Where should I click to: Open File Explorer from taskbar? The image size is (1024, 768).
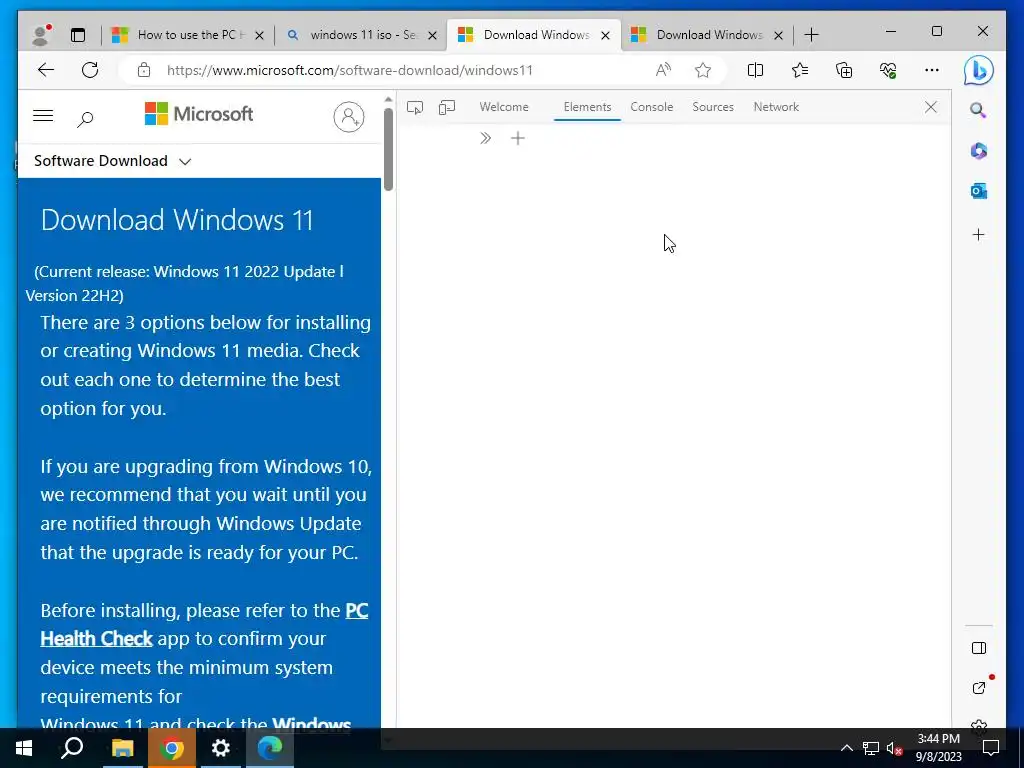[122, 748]
